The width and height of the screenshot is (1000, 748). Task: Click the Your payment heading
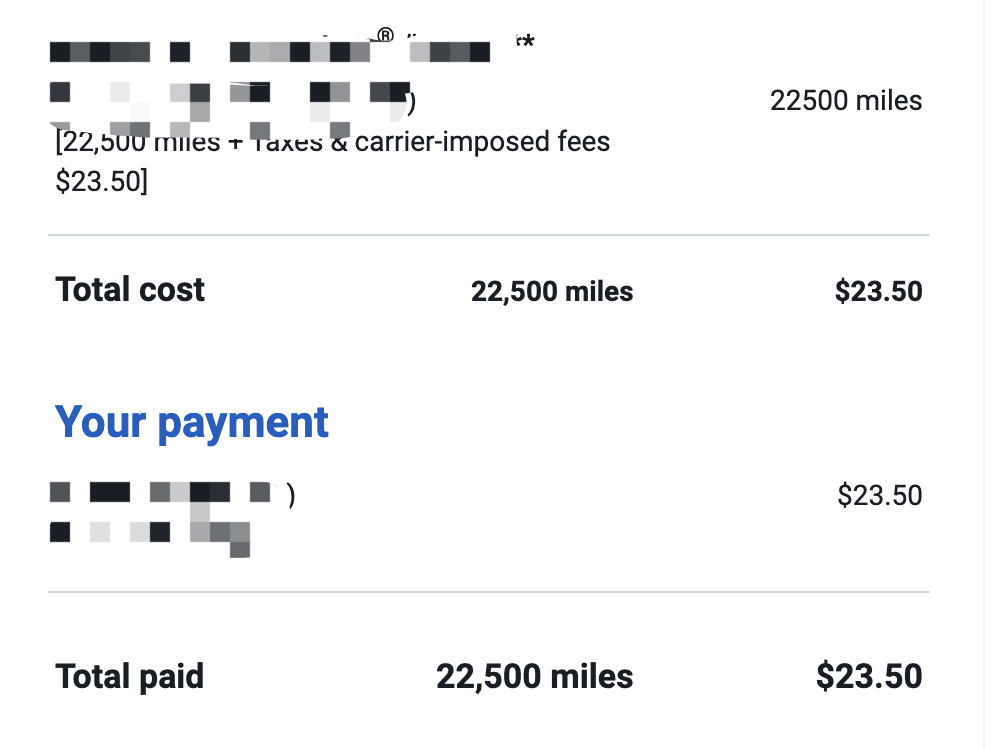click(192, 423)
